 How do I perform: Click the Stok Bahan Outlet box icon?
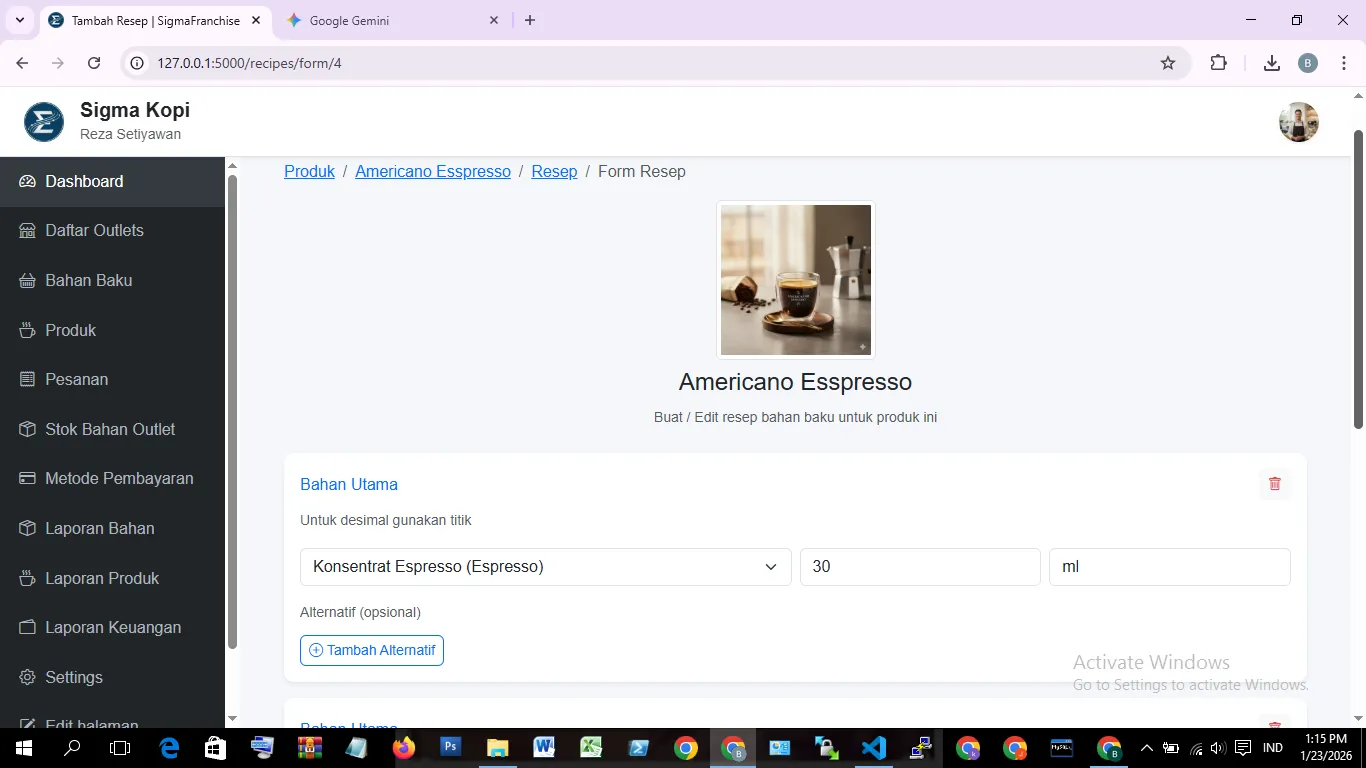(x=27, y=429)
